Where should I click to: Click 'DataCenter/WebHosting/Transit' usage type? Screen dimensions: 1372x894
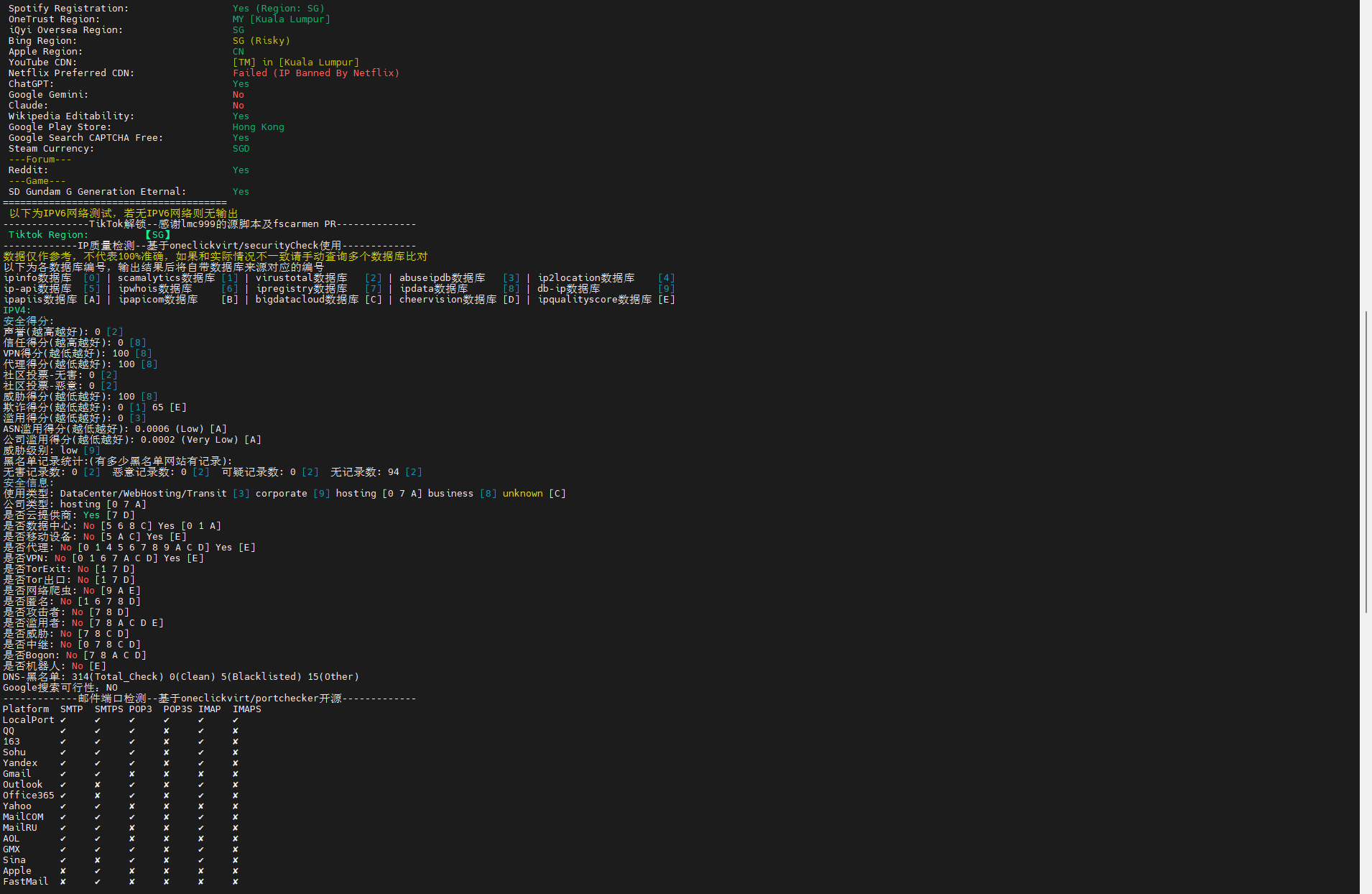[x=144, y=494]
